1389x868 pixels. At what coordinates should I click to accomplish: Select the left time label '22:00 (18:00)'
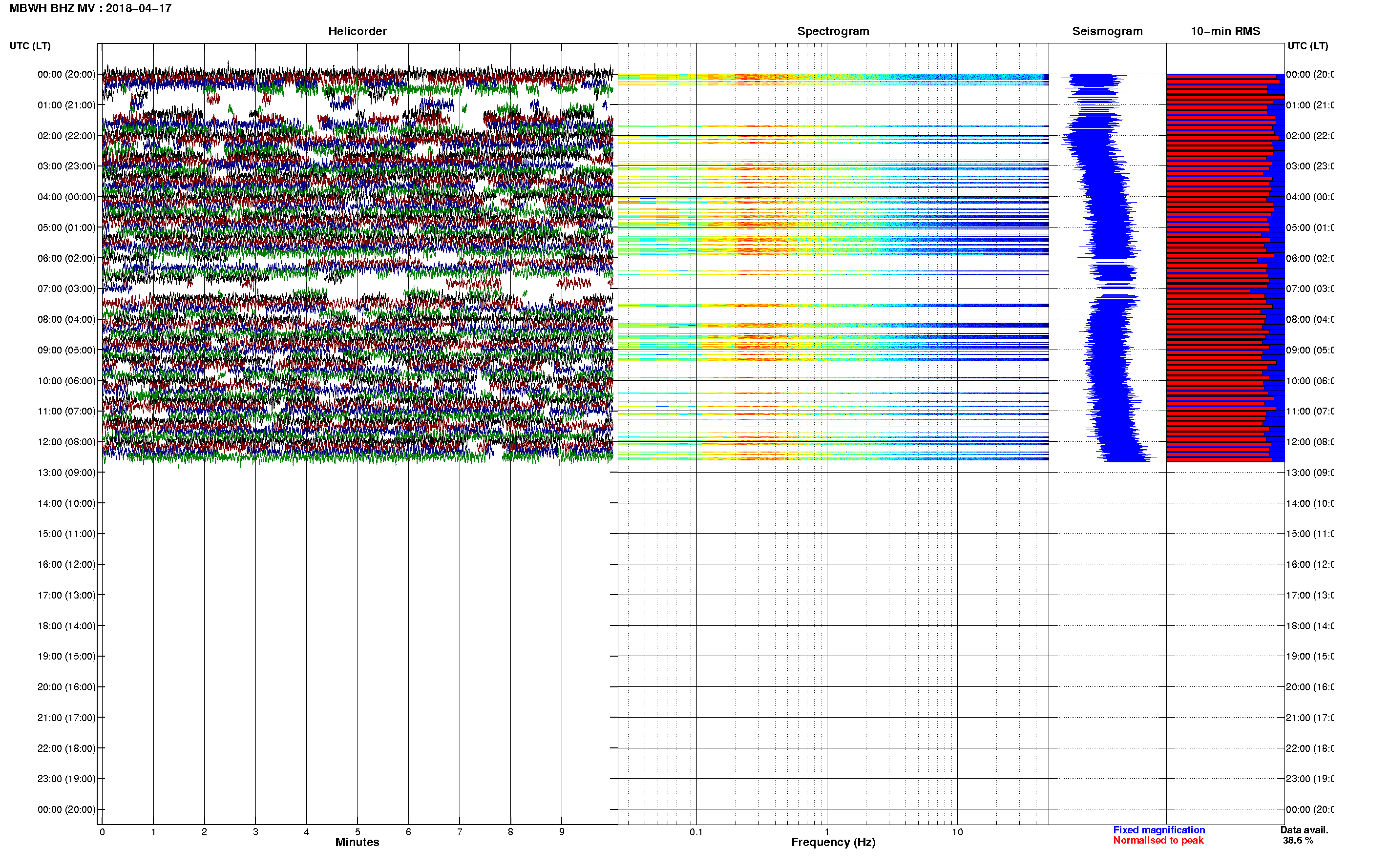click(66, 748)
